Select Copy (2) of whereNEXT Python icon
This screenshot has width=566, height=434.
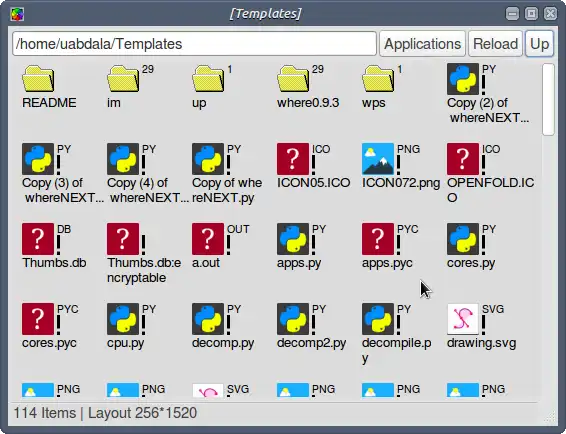point(463,79)
